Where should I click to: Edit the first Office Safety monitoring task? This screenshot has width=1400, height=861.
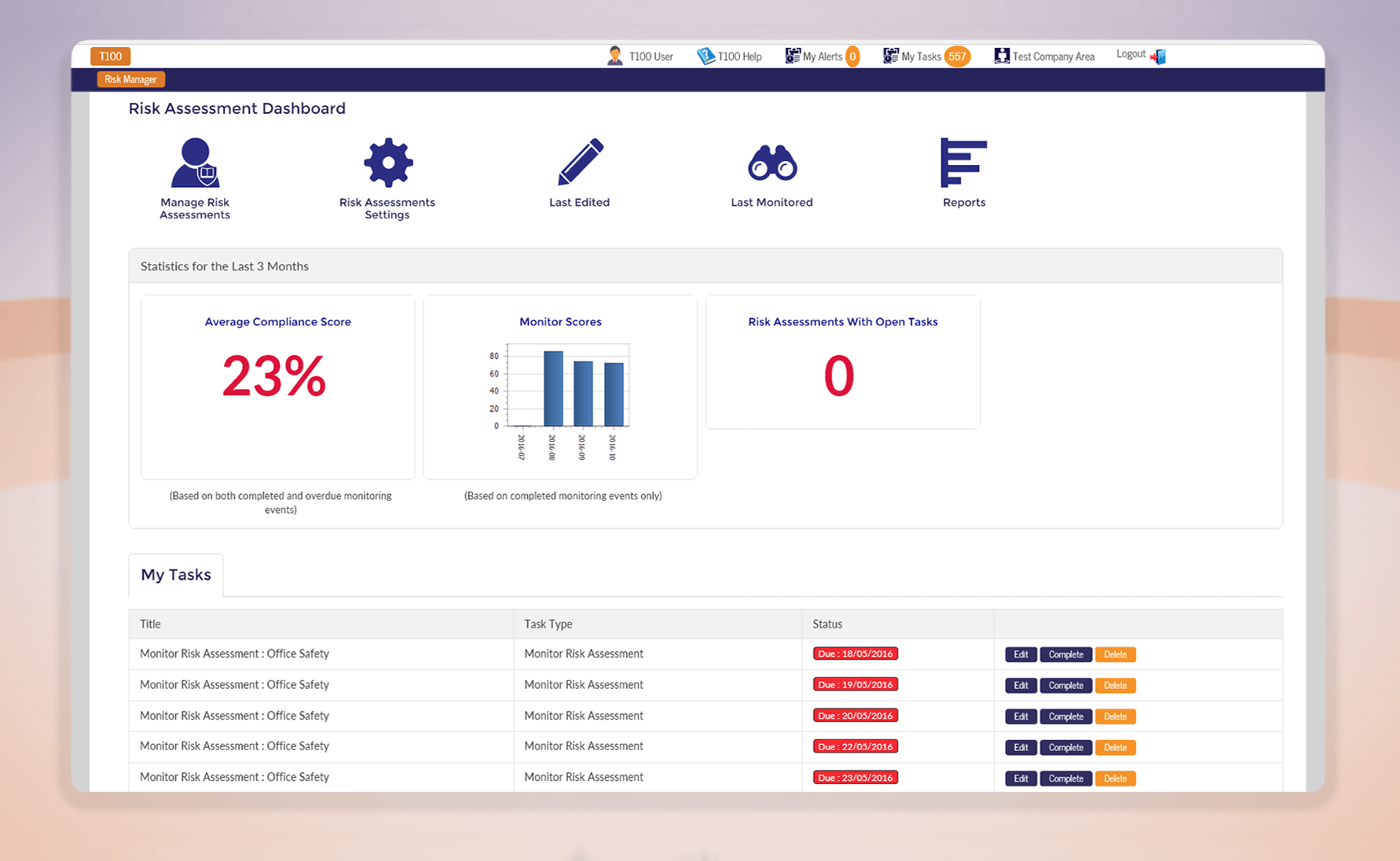[1020, 654]
